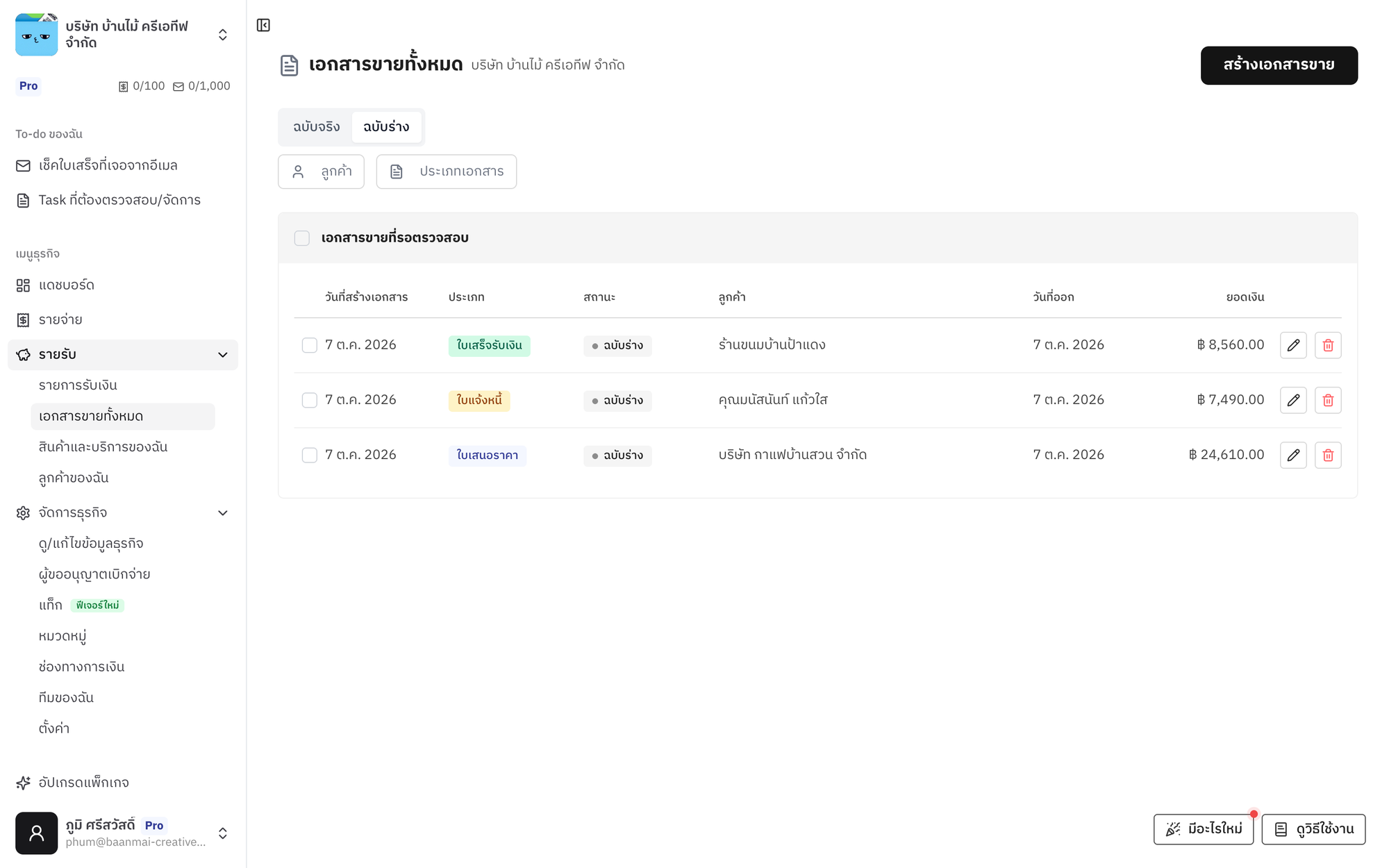Click the company avatar logo
This screenshot has height=868, width=1389.
[37, 35]
